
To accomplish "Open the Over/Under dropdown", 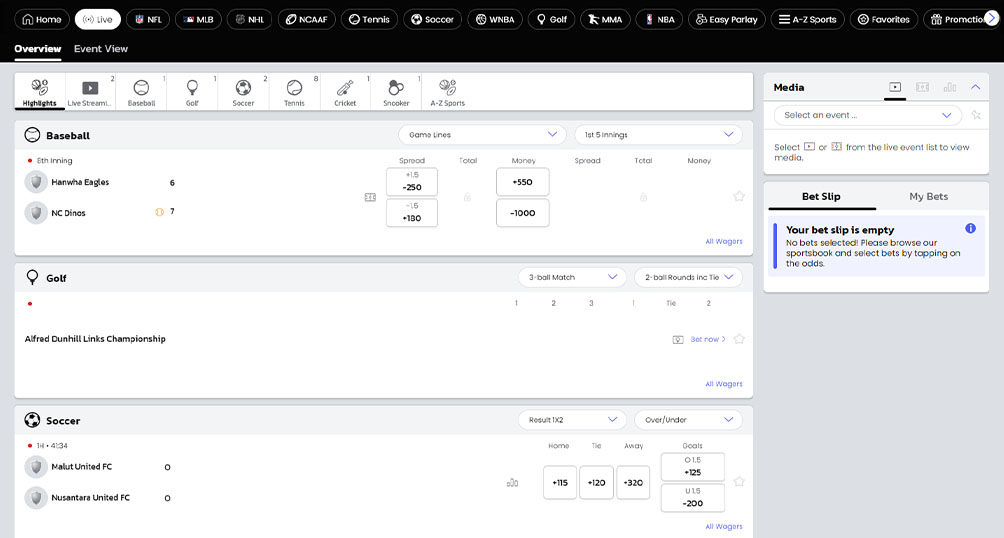I will click(x=688, y=420).
